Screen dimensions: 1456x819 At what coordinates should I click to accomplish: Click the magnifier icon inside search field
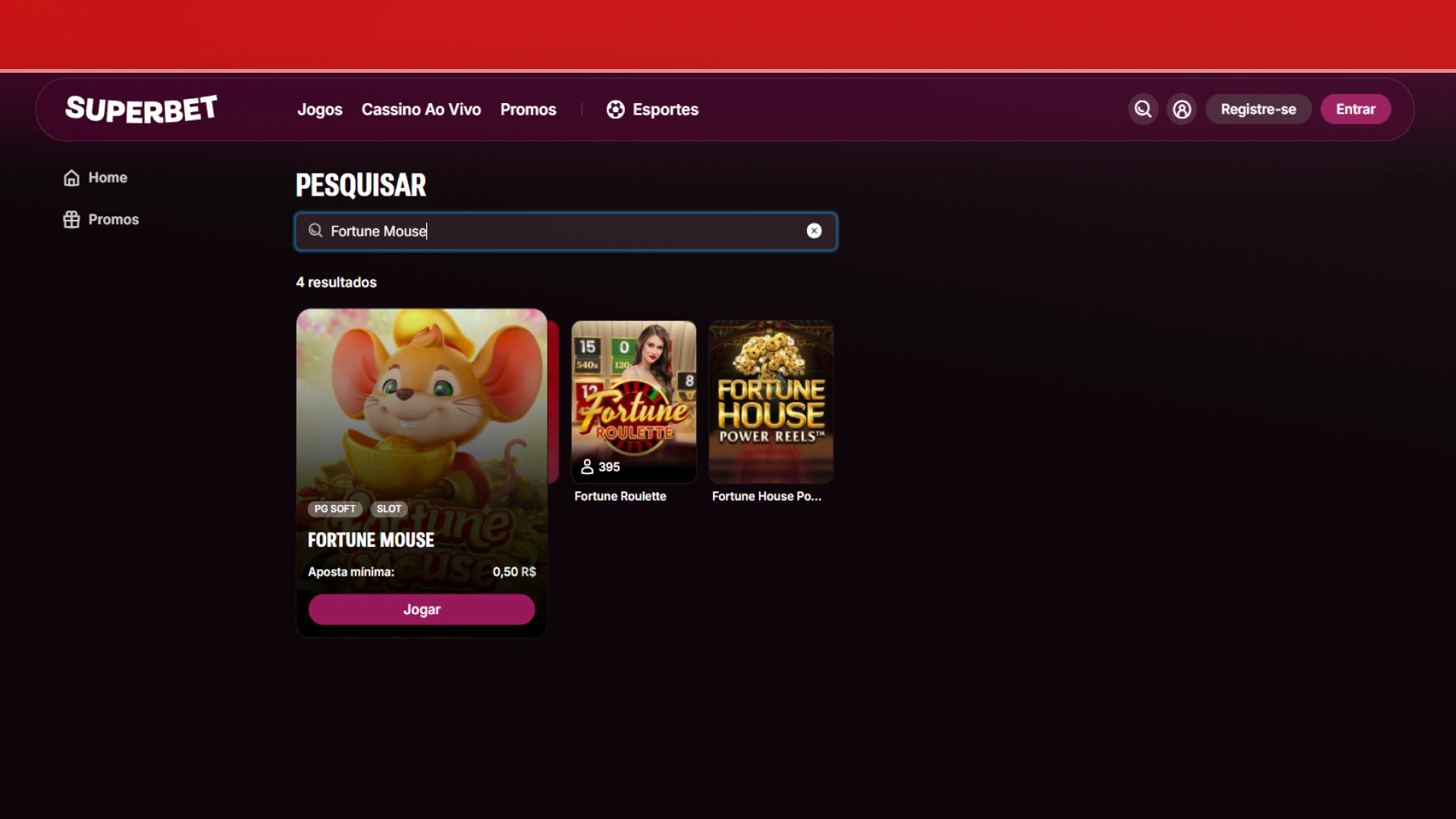click(315, 231)
